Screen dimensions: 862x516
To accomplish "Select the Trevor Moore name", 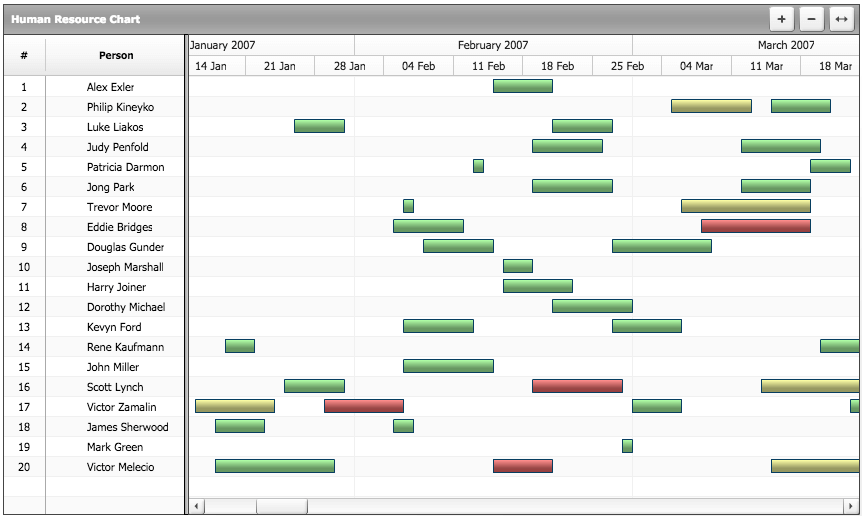I will 119,207.
